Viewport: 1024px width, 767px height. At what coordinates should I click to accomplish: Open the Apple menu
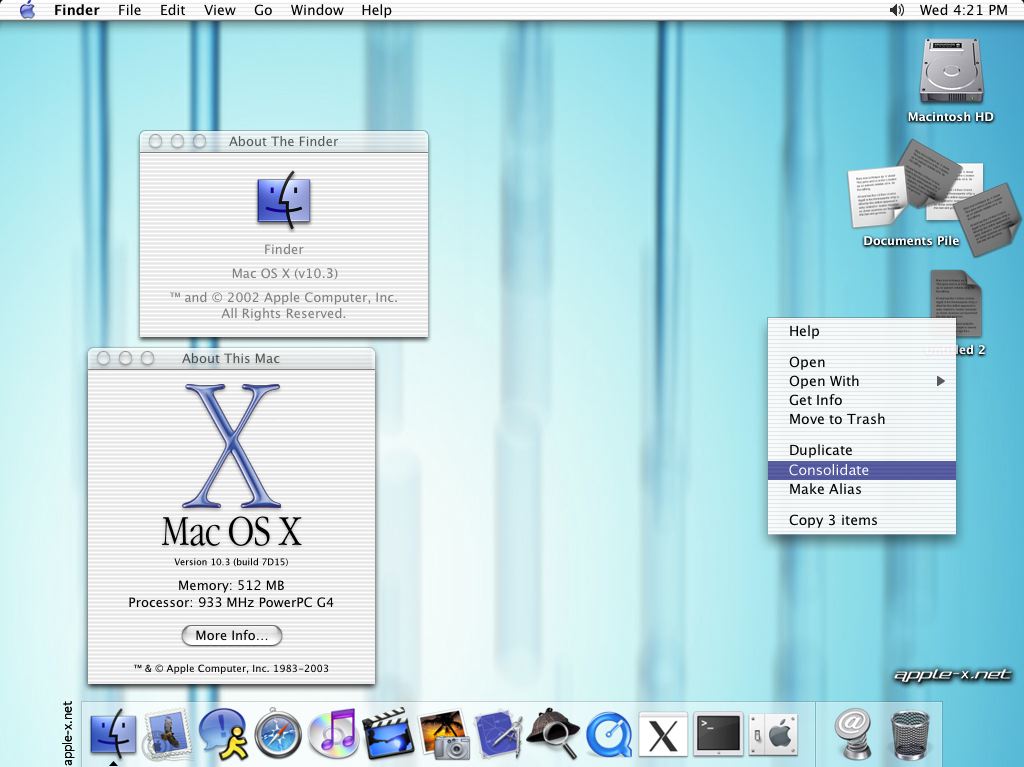pyautogui.click(x=27, y=10)
